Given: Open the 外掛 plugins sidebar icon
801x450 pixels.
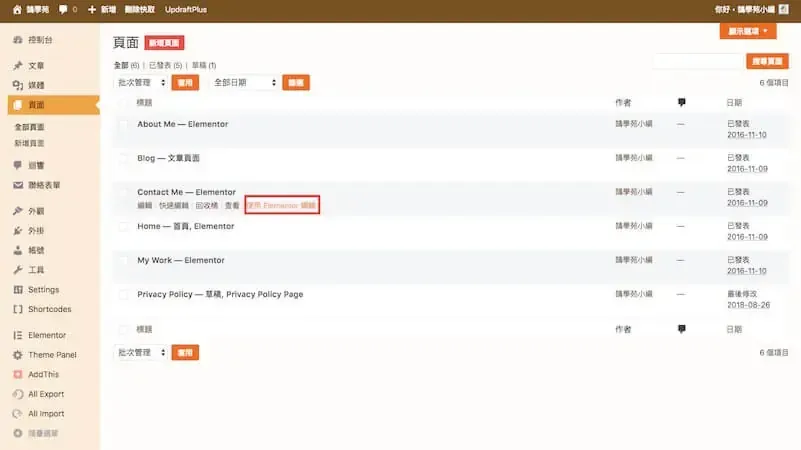Looking at the screenshot, I should [x=18, y=230].
